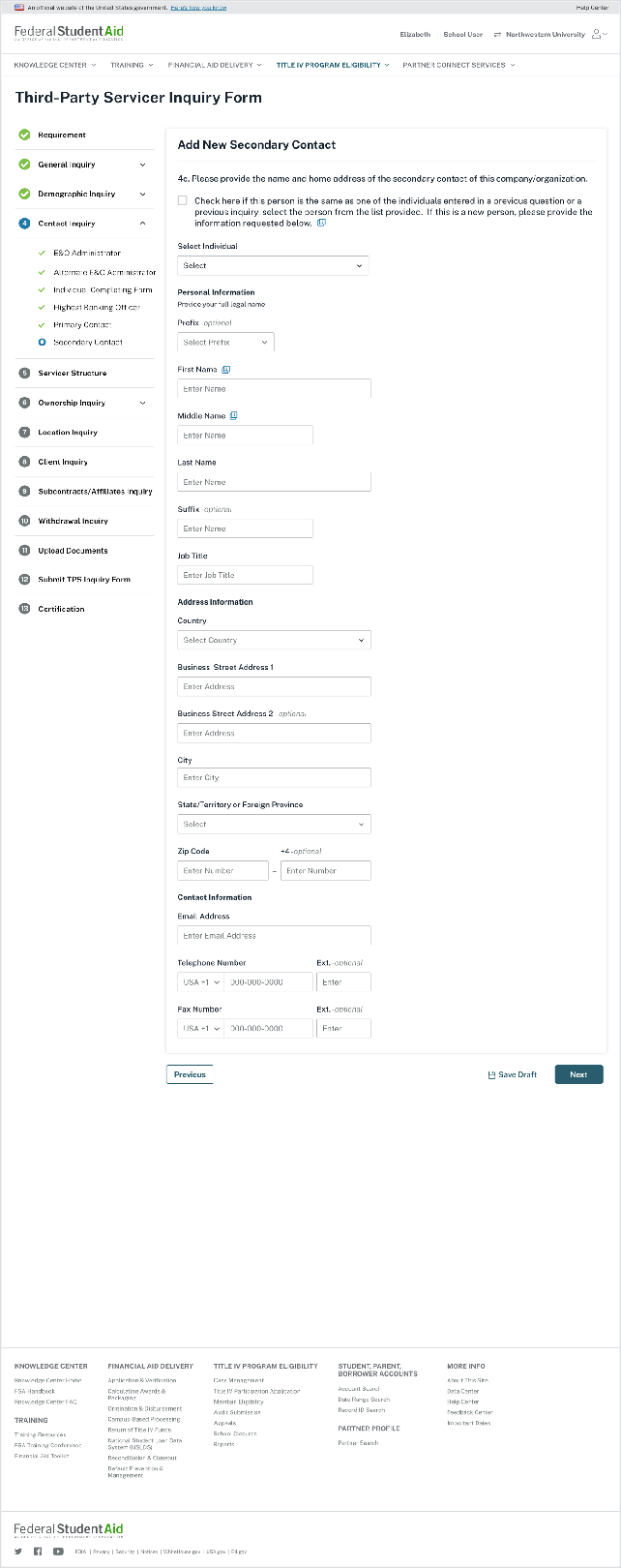
Task: Click the Next button
Action: (578, 1074)
